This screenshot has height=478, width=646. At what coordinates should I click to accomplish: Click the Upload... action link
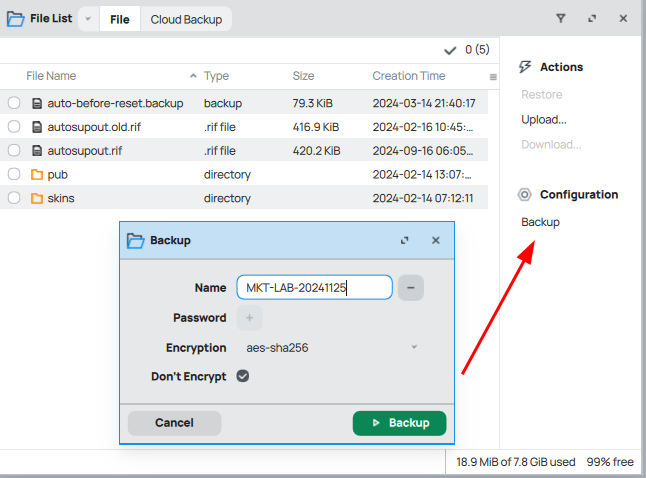[x=544, y=120]
